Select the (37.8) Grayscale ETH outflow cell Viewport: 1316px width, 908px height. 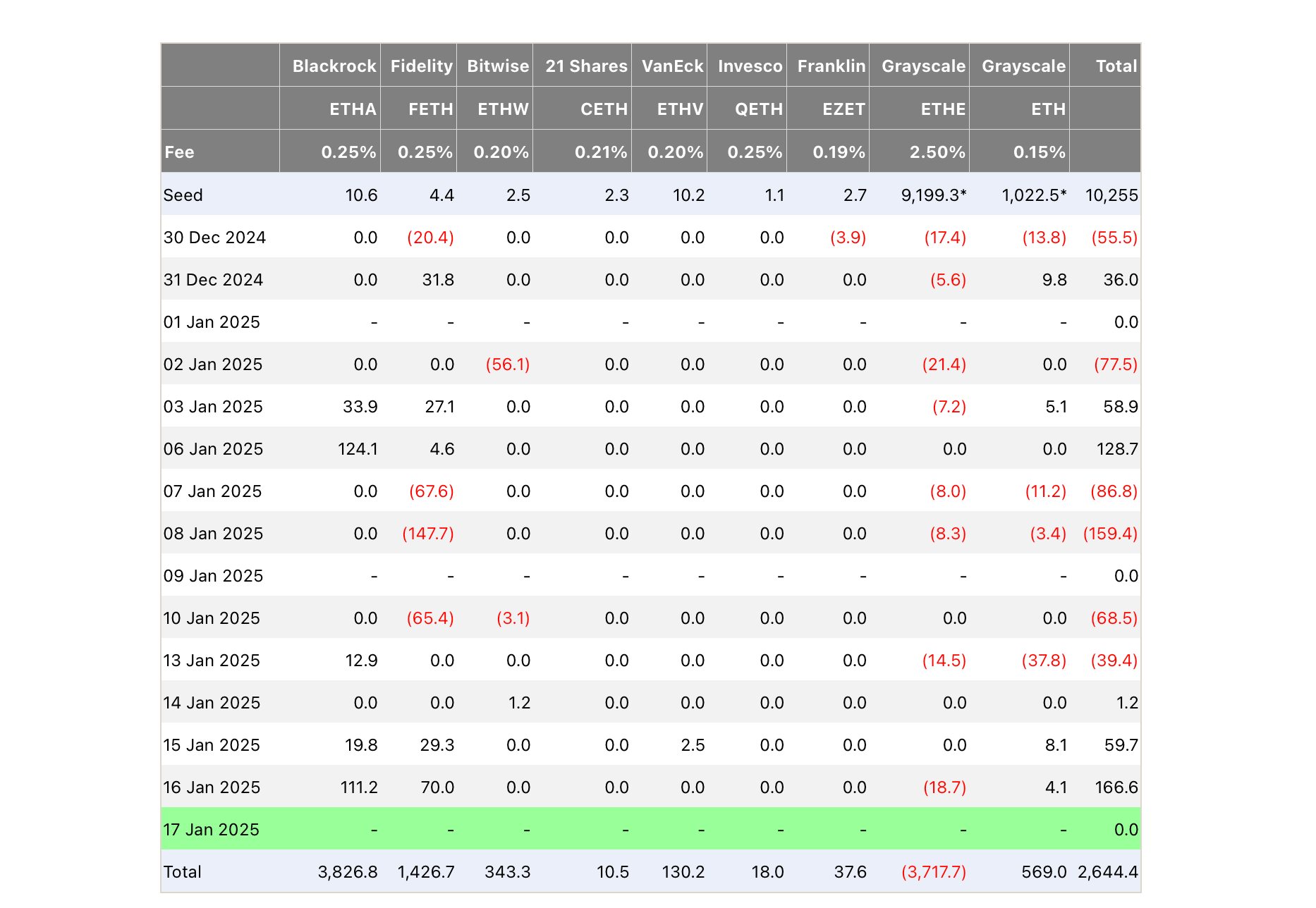point(1044,661)
